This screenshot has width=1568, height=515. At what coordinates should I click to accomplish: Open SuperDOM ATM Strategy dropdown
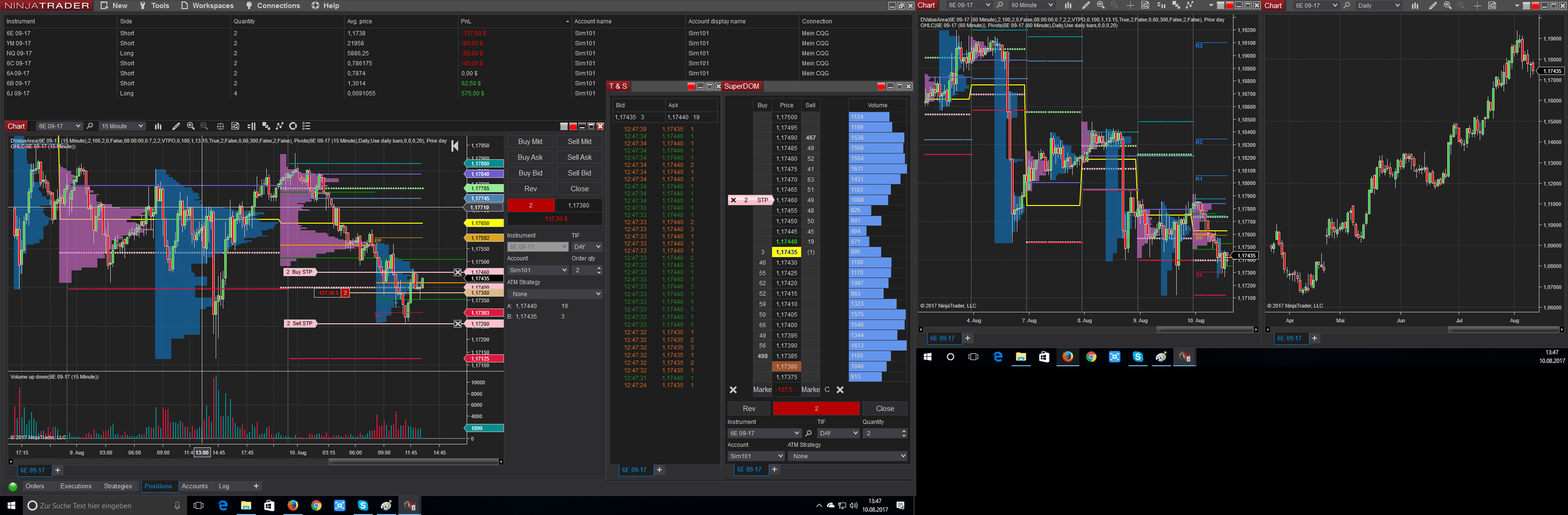(847, 456)
